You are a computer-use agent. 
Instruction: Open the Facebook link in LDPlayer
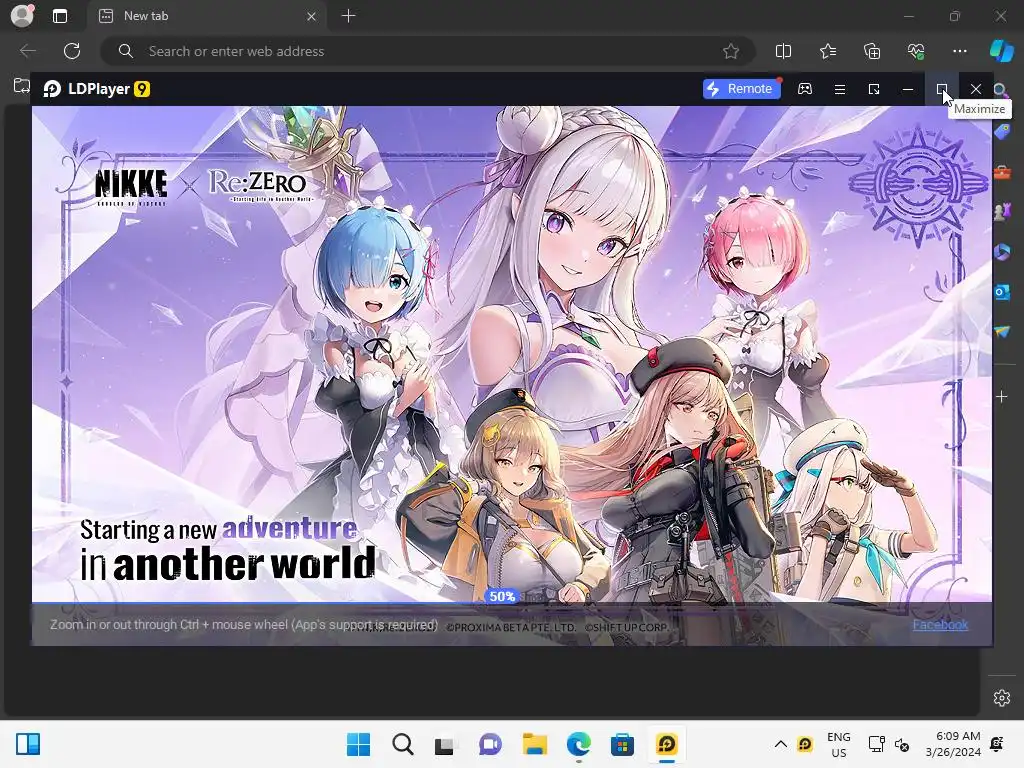click(x=940, y=625)
